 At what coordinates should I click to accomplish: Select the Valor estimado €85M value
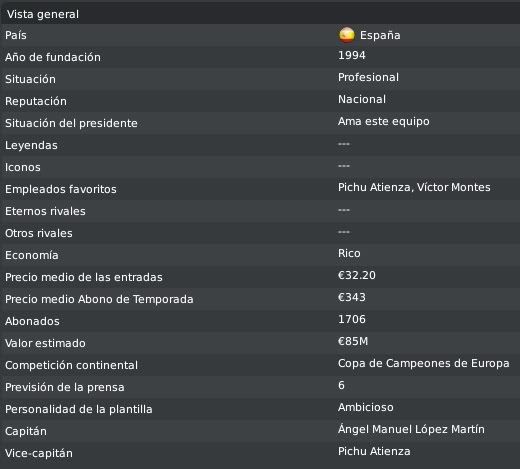point(353,341)
